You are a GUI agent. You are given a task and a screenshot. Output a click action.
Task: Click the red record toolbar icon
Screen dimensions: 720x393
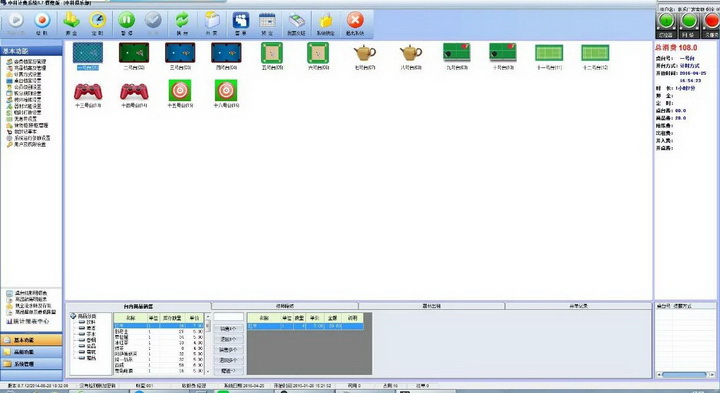point(42,20)
